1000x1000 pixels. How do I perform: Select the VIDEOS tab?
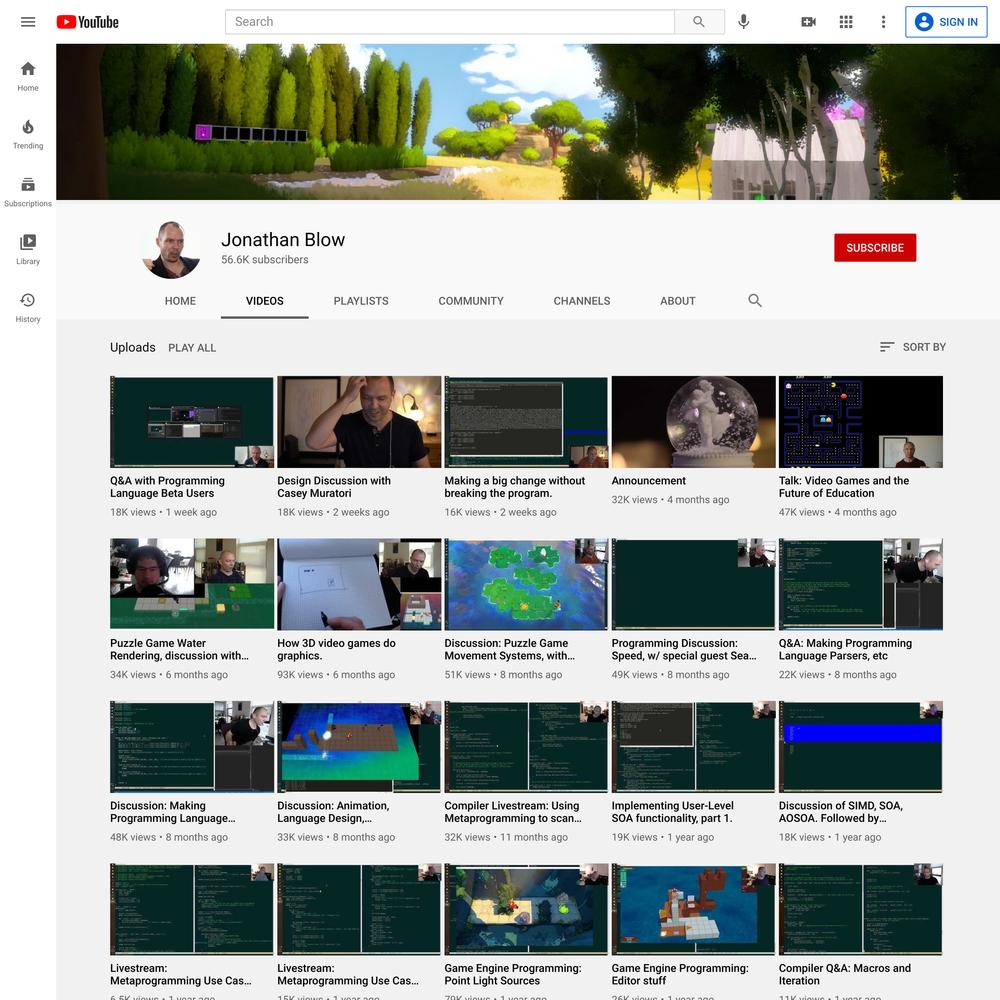pyautogui.click(x=265, y=301)
